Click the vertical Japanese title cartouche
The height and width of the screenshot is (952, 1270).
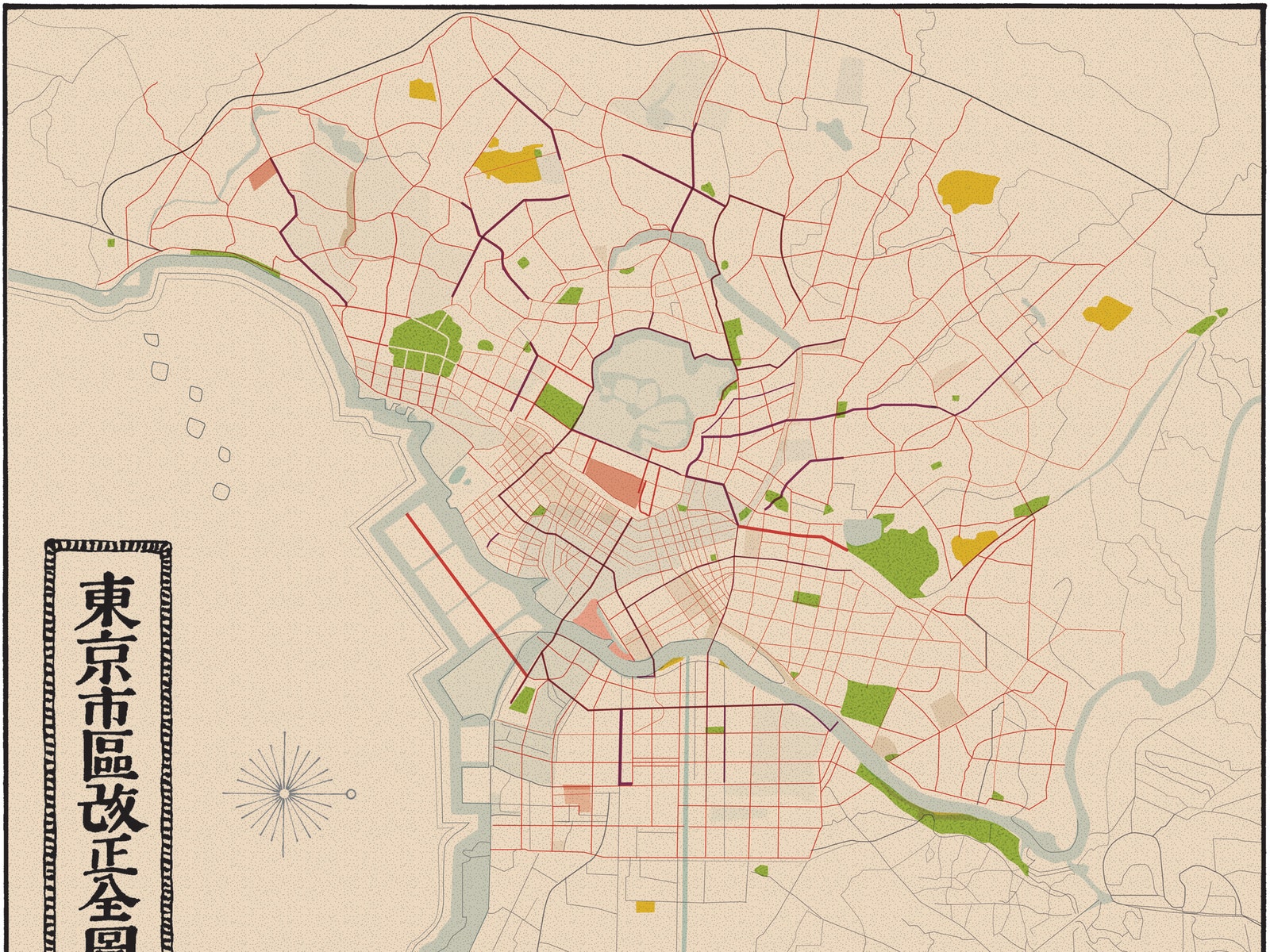(x=108, y=746)
